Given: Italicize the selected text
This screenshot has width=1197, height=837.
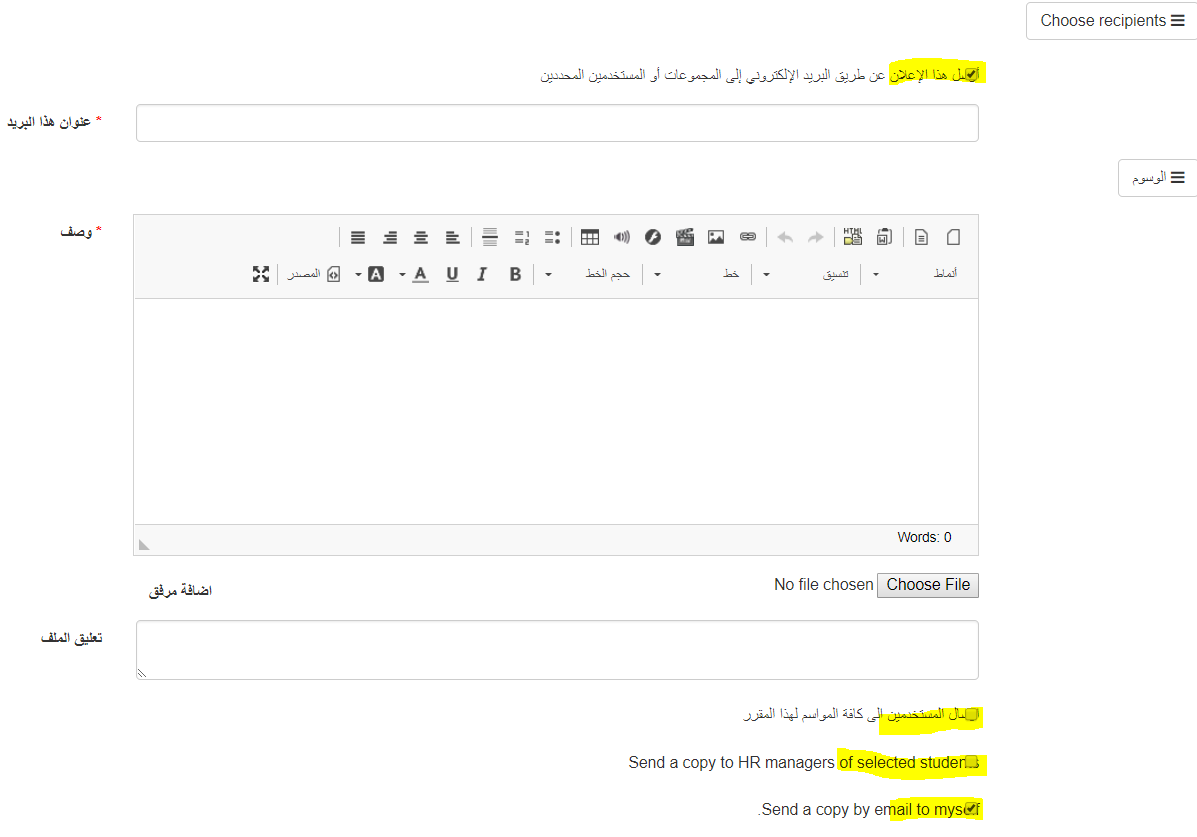Looking at the screenshot, I should click(482, 274).
